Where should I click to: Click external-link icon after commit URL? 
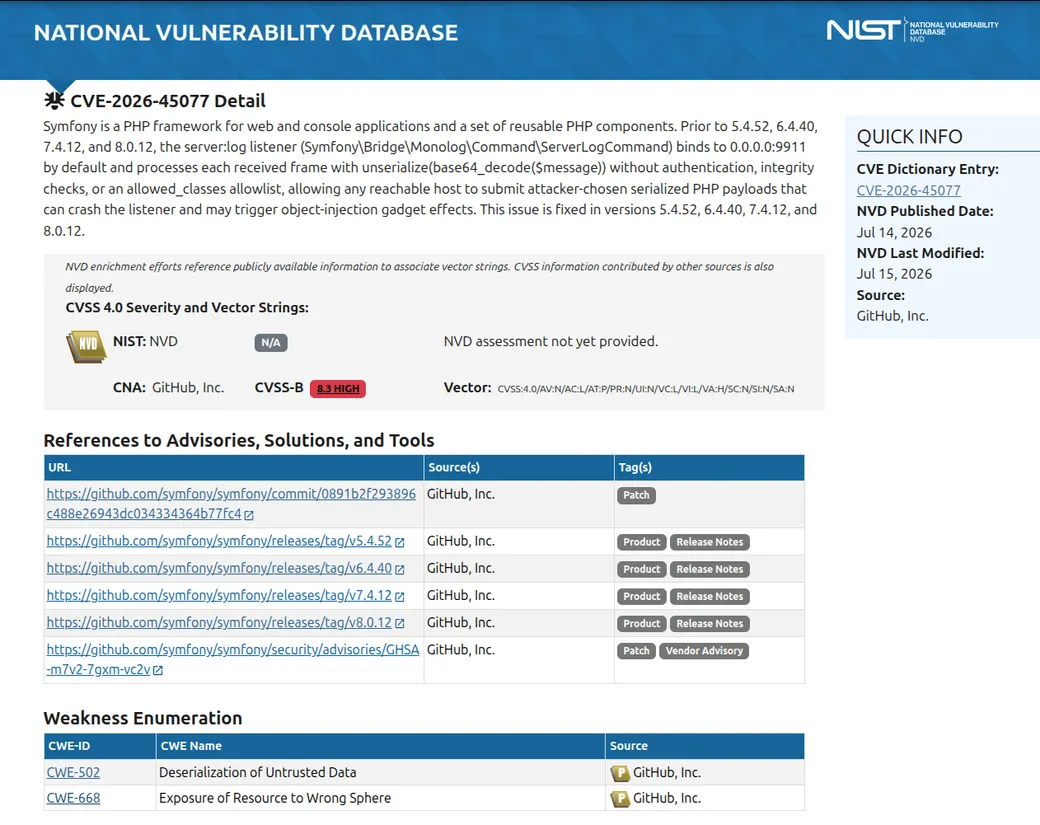pos(249,515)
